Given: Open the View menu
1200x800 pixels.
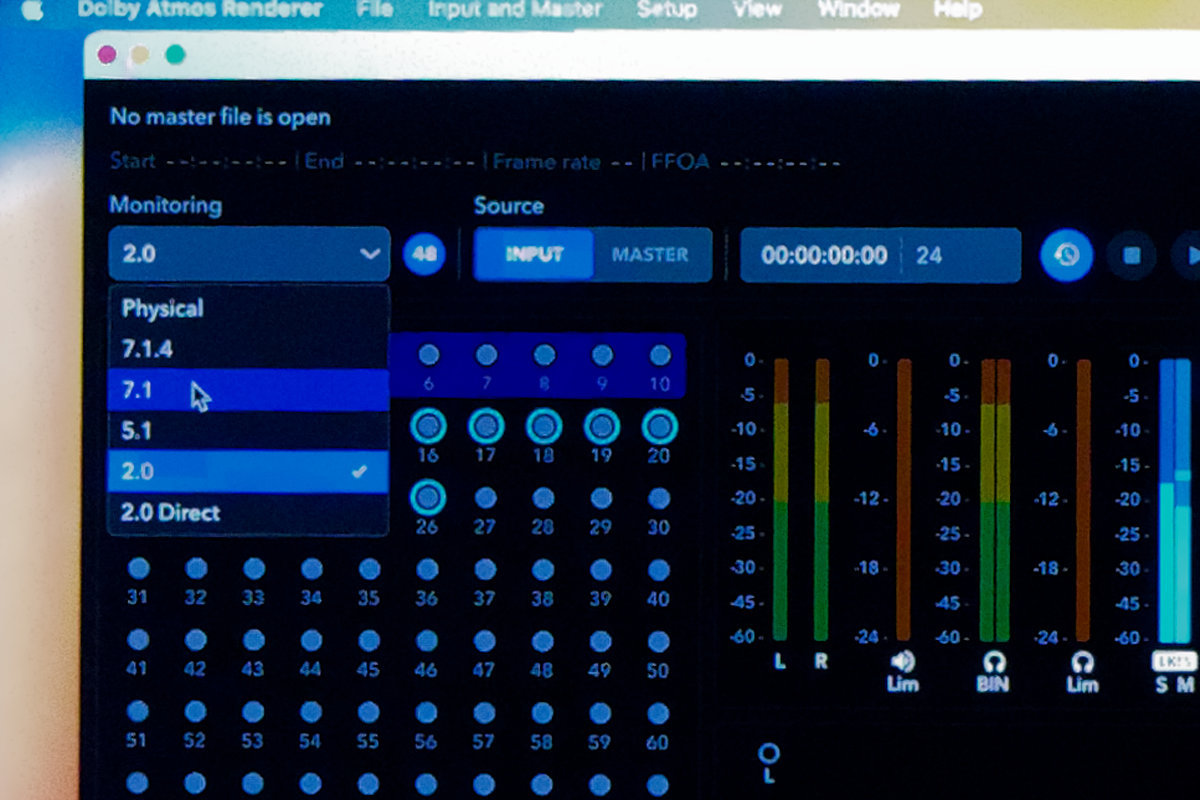Looking at the screenshot, I should [x=756, y=9].
